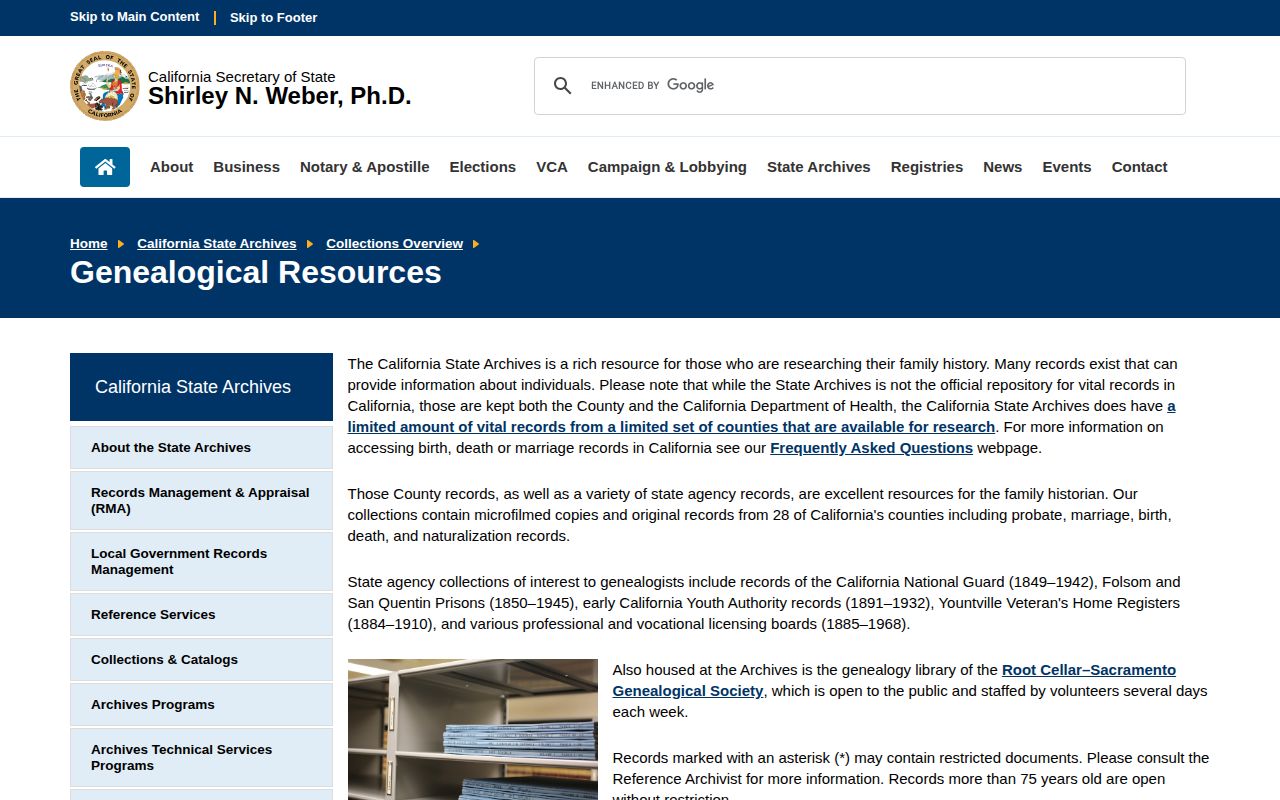Image resolution: width=1280 pixels, height=800 pixels.
Task: Select Registries in the navigation bar
Action: [926, 167]
